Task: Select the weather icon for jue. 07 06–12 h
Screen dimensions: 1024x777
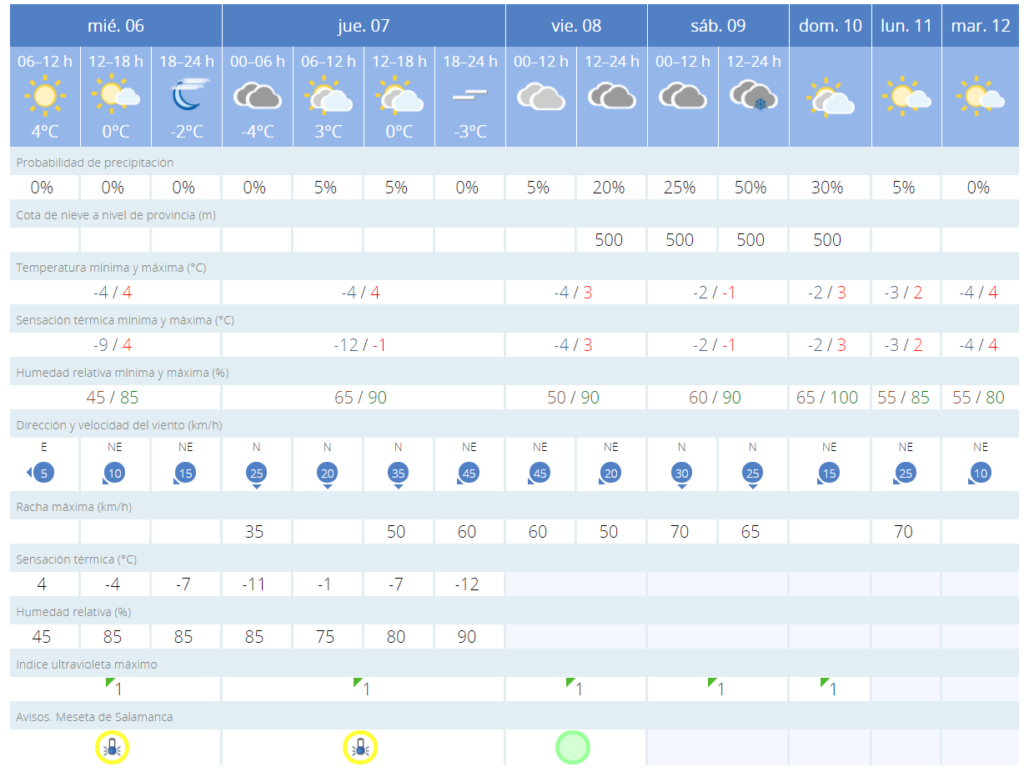Action: click(x=328, y=96)
